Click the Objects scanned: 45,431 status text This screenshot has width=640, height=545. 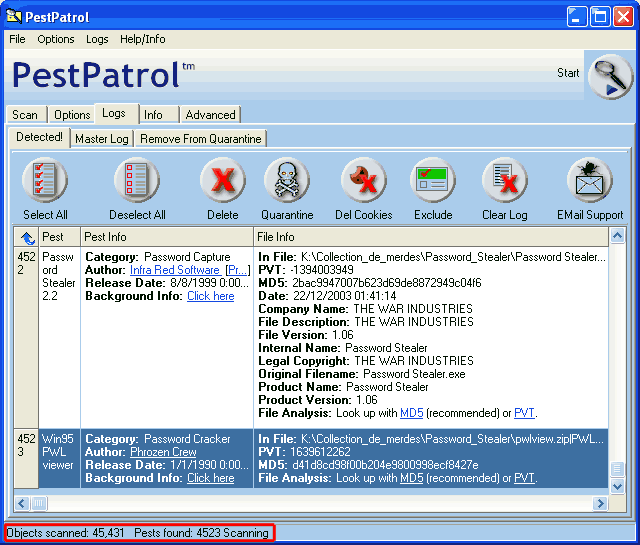[65, 533]
